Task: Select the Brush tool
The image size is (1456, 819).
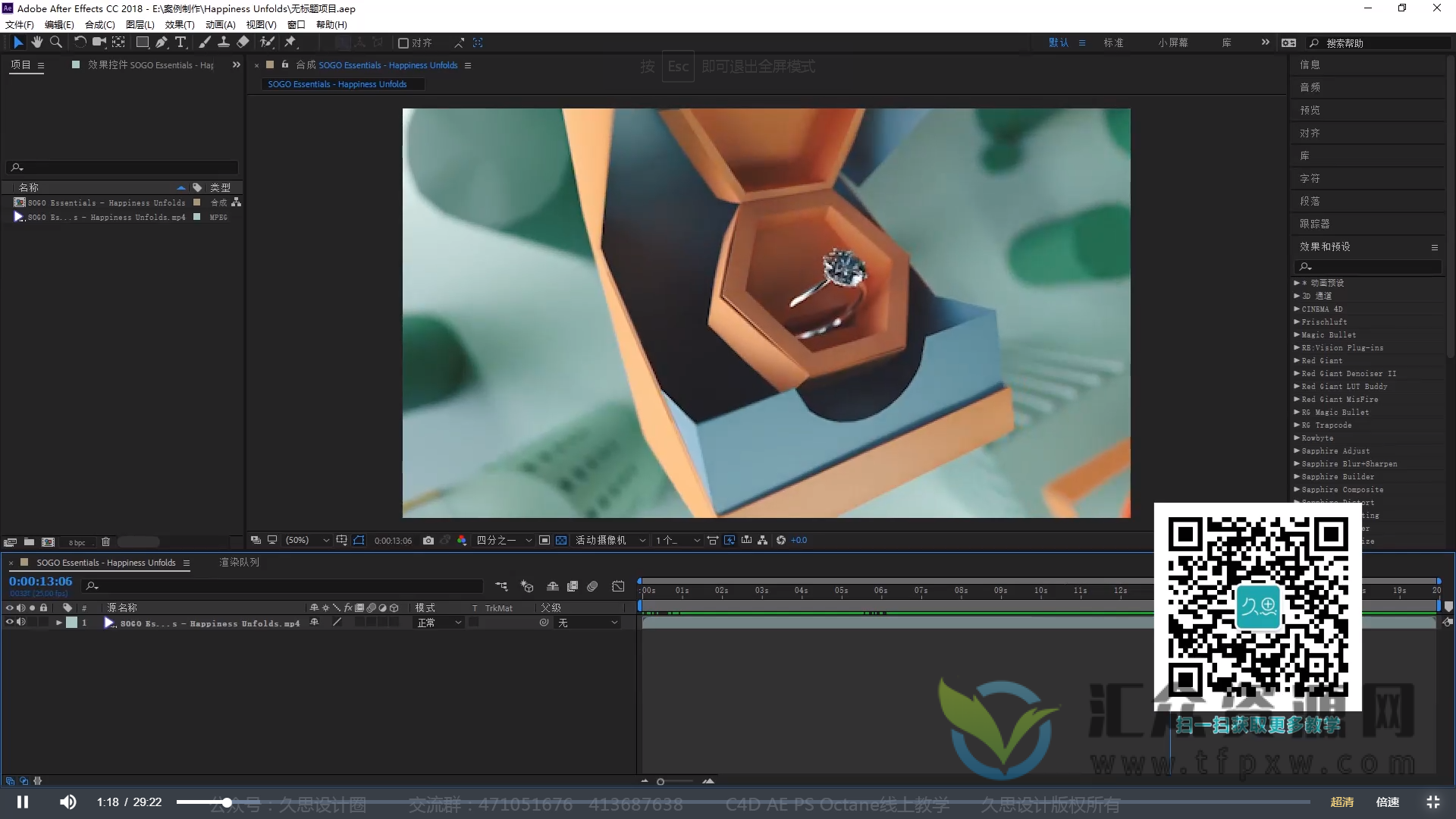Action: [205, 42]
